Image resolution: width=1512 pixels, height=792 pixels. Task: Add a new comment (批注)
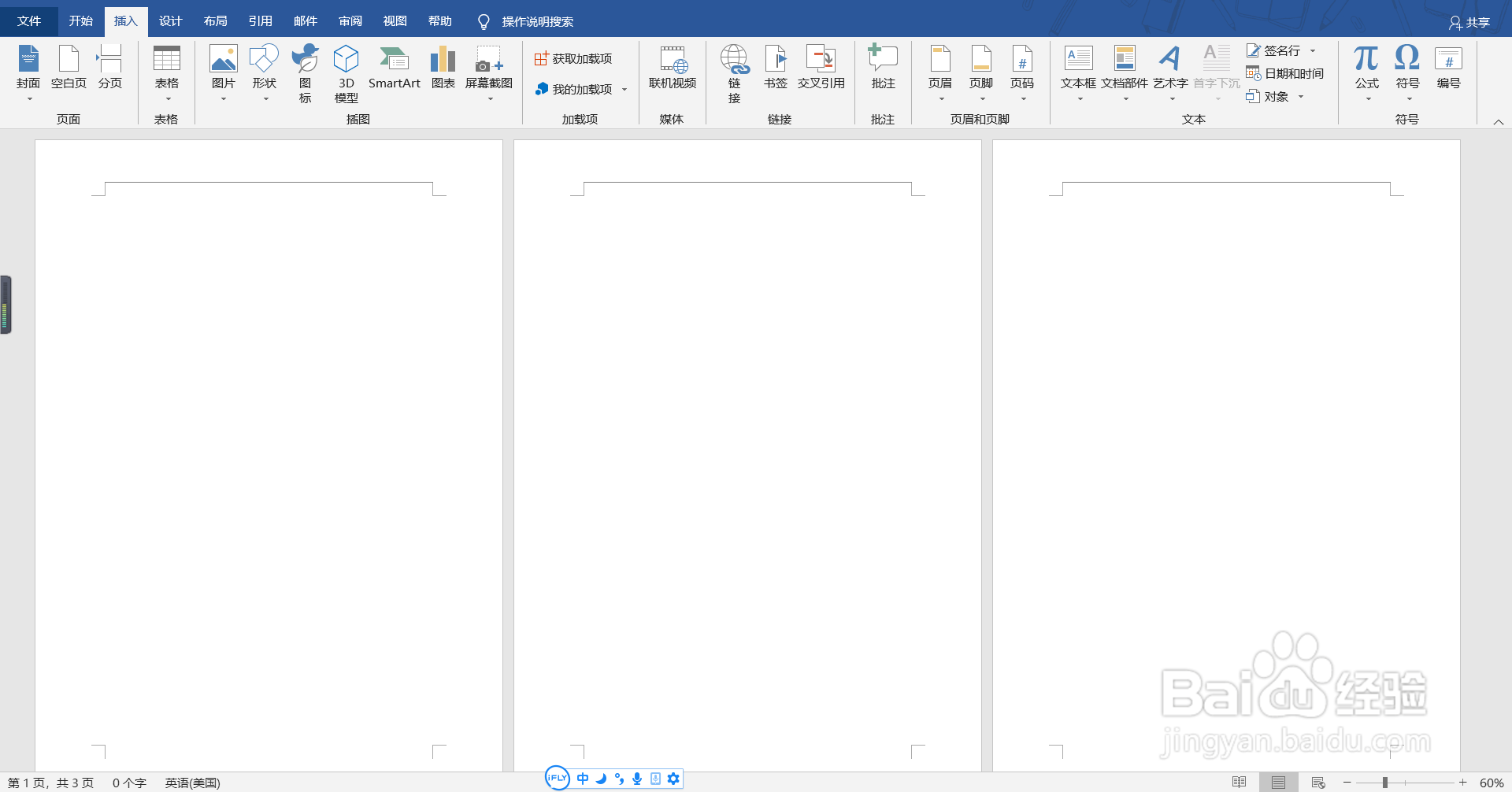pyautogui.click(x=883, y=68)
